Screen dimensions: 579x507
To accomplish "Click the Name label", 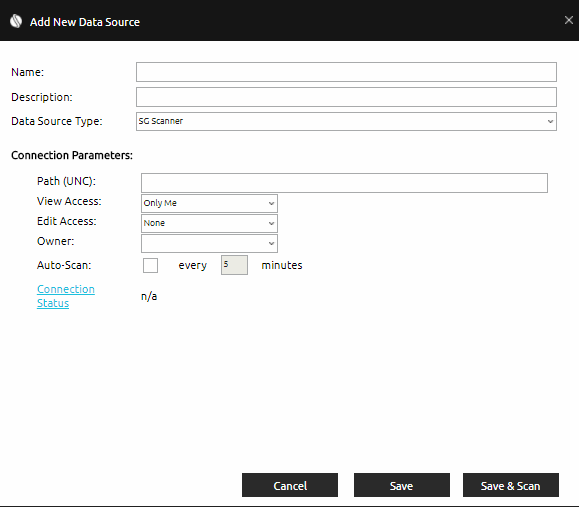I will pos(27,72).
